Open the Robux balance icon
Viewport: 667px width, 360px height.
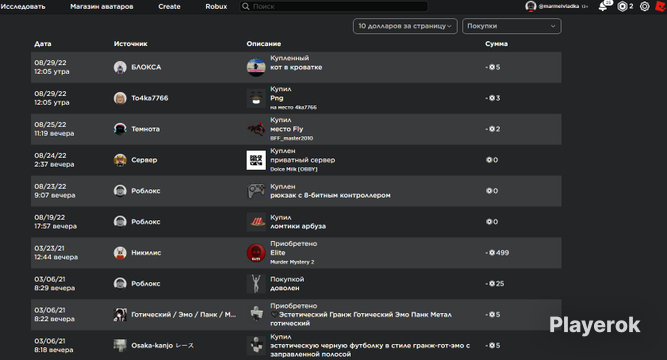pos(622,6)
